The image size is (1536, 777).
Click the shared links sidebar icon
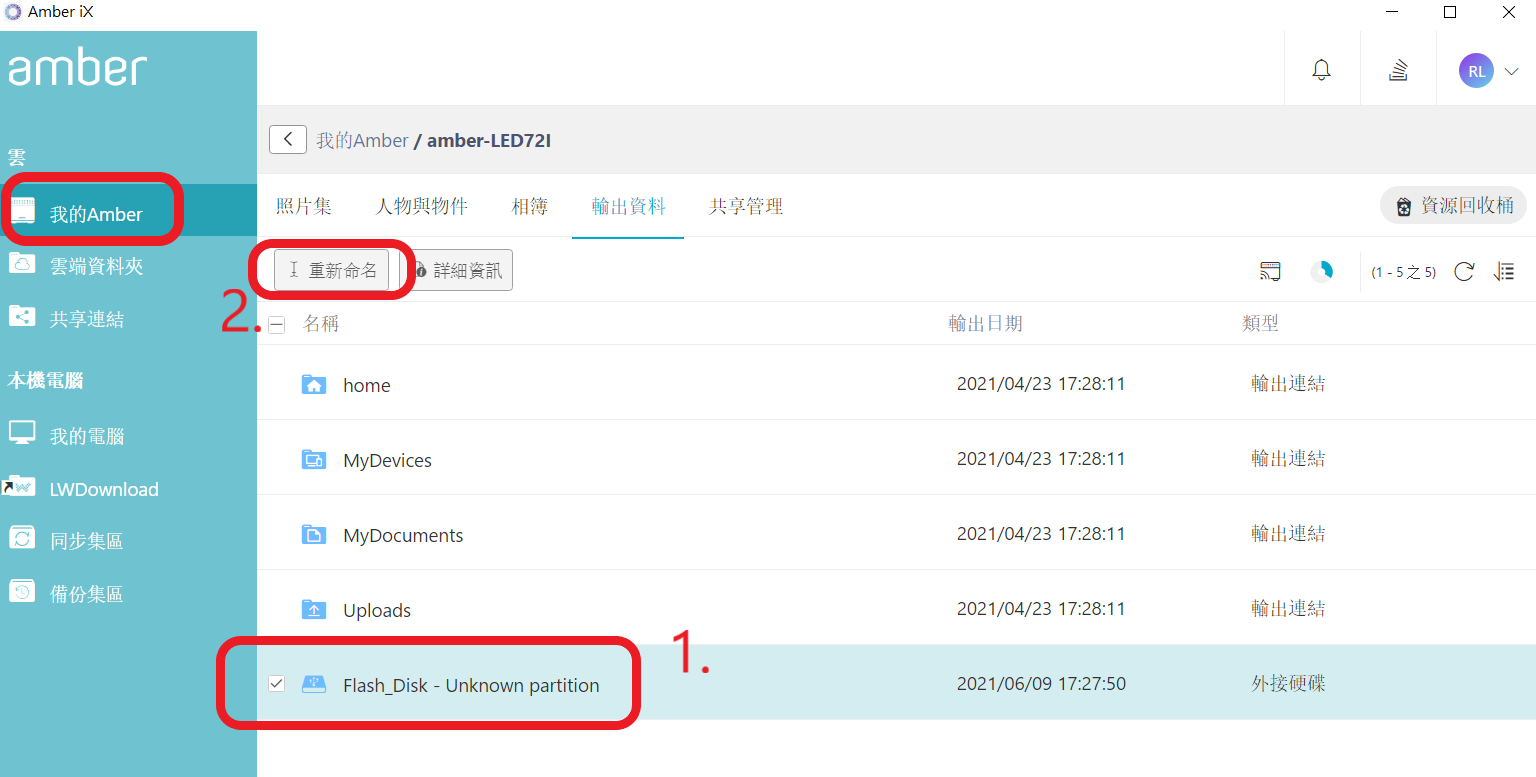[22, 317]
